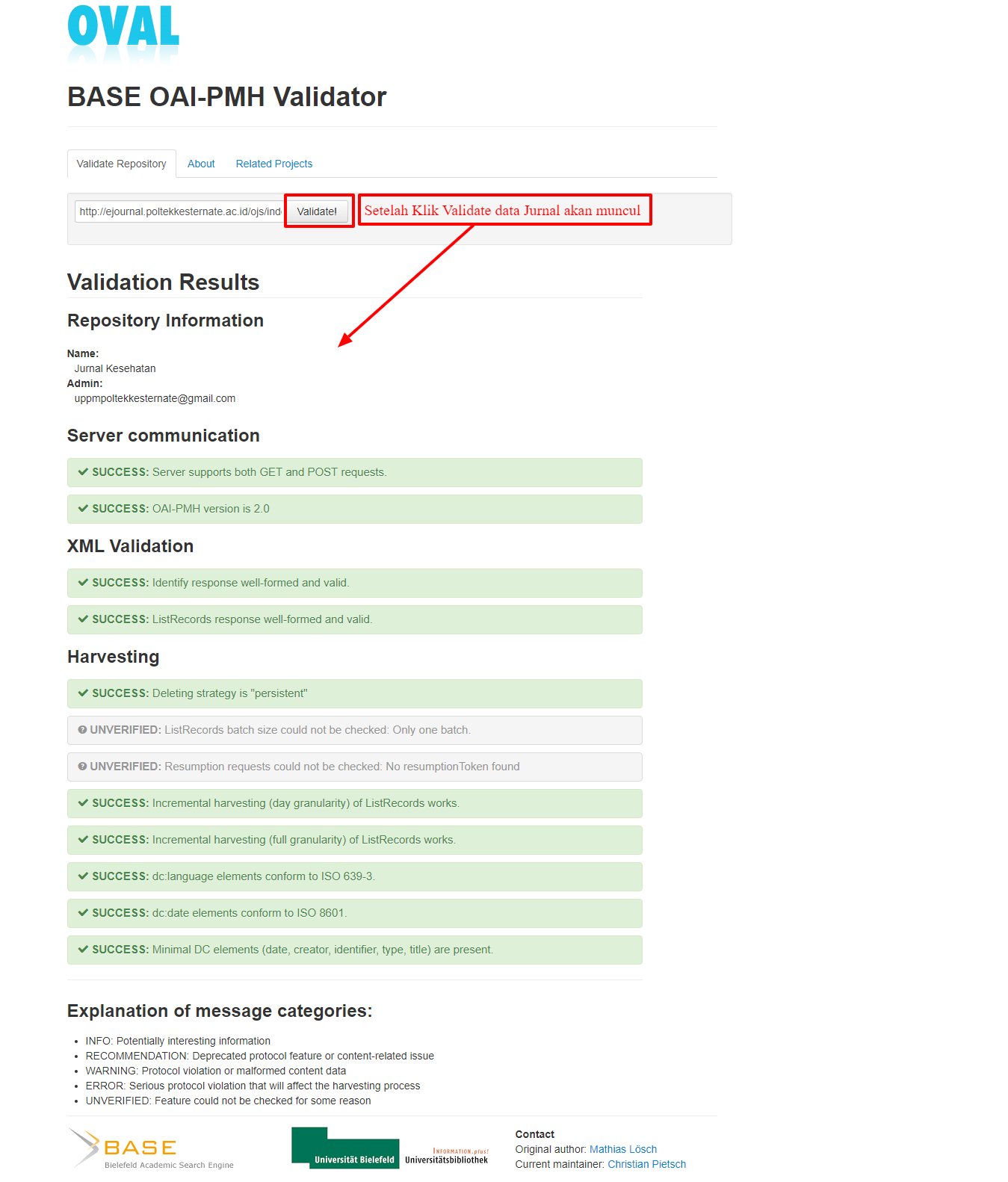The width and height of the screenshot is (1008, 1182).
Task: Open Mathias Lösch author link
Action: [x=623, y=1149]
